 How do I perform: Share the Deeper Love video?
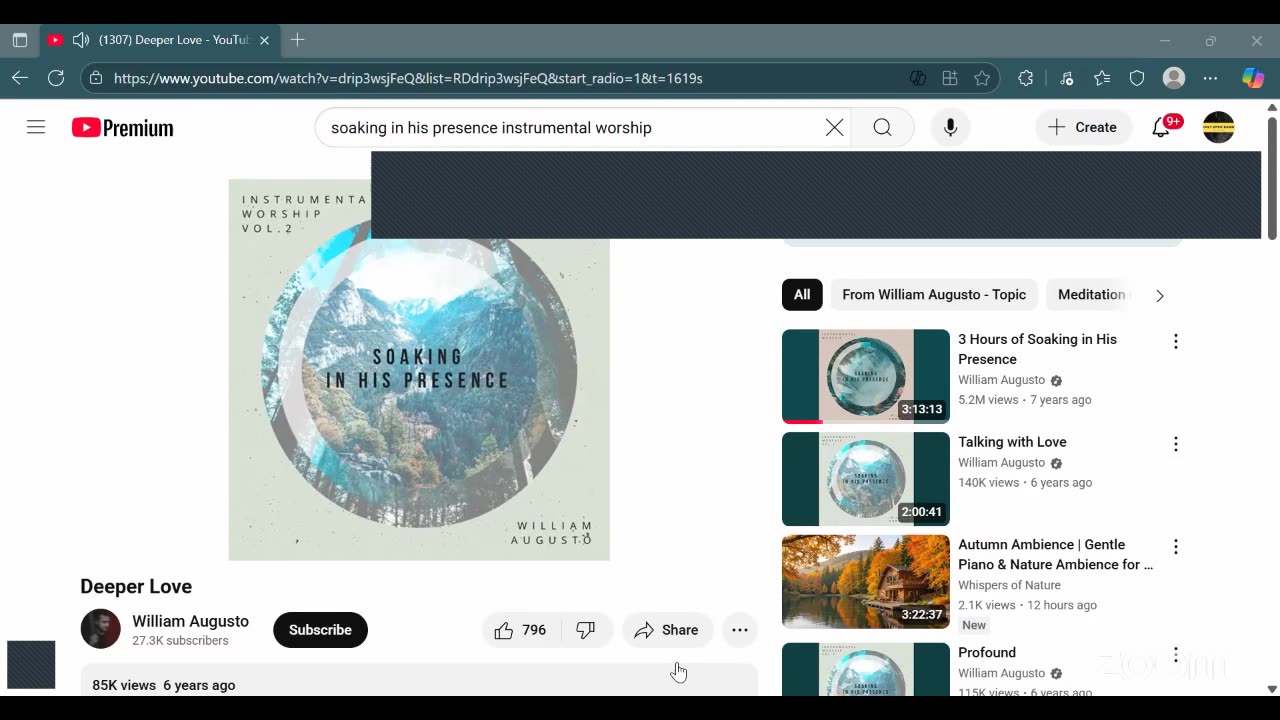667,630
